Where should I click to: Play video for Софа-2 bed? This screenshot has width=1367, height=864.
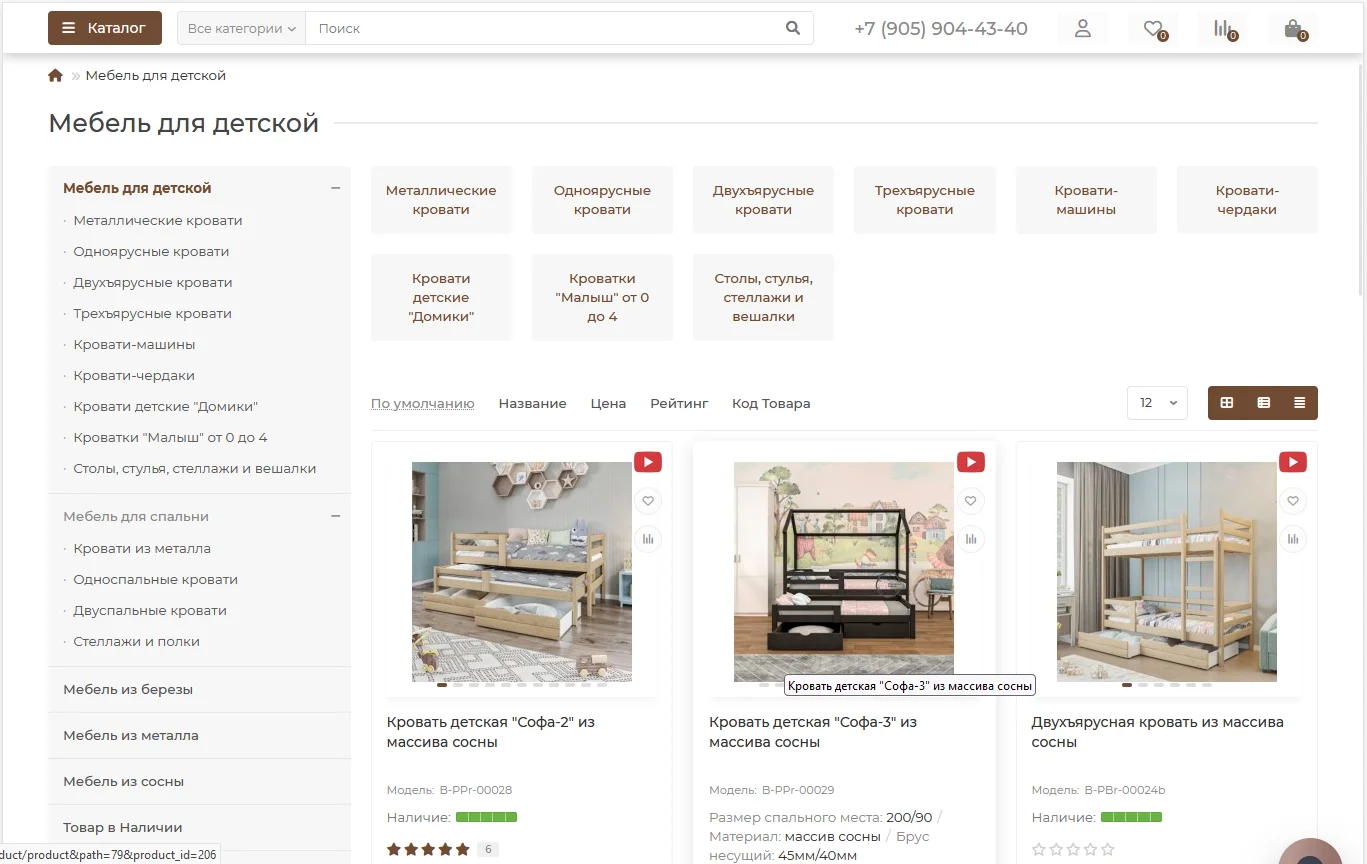coord(647,462)
